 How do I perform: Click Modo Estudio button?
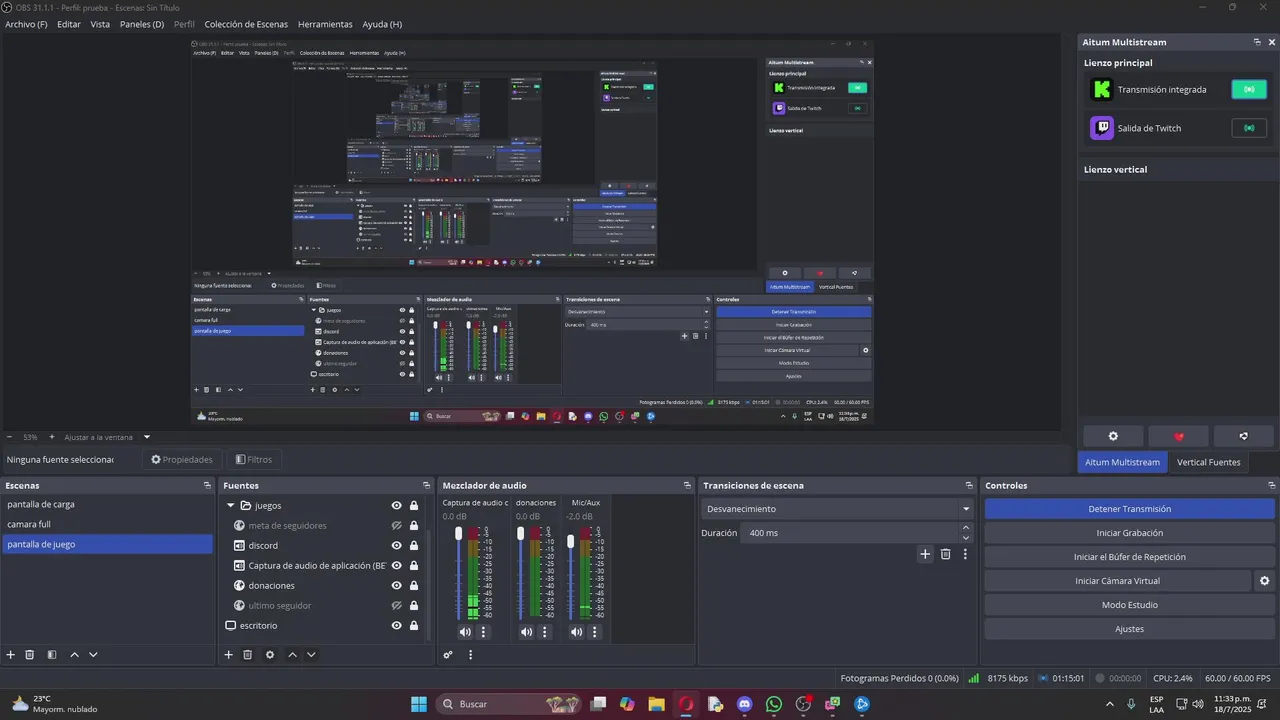point(1129,605)
